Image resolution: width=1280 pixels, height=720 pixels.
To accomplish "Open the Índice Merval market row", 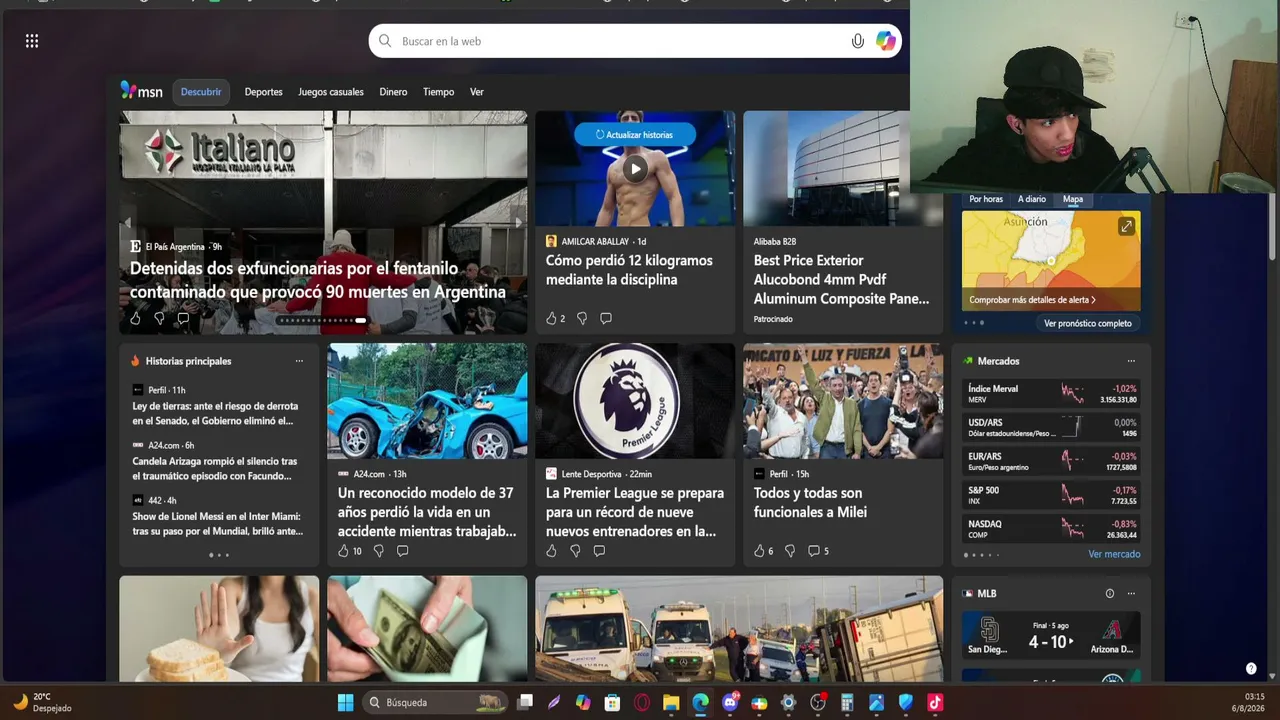I will (x=1052, y=394).
